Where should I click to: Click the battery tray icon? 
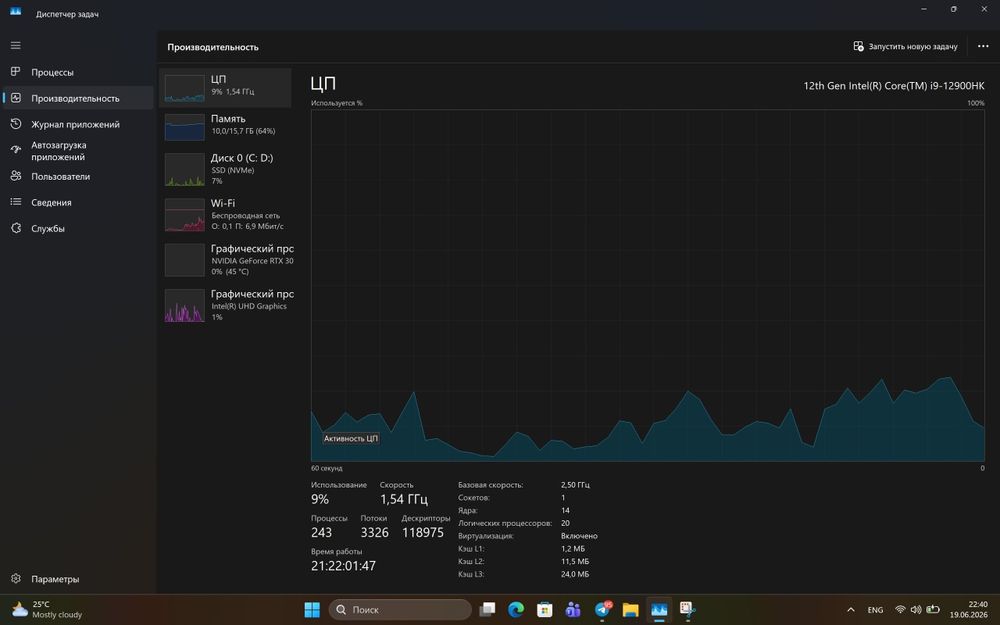pyautogui.click(x=933, y=610)
